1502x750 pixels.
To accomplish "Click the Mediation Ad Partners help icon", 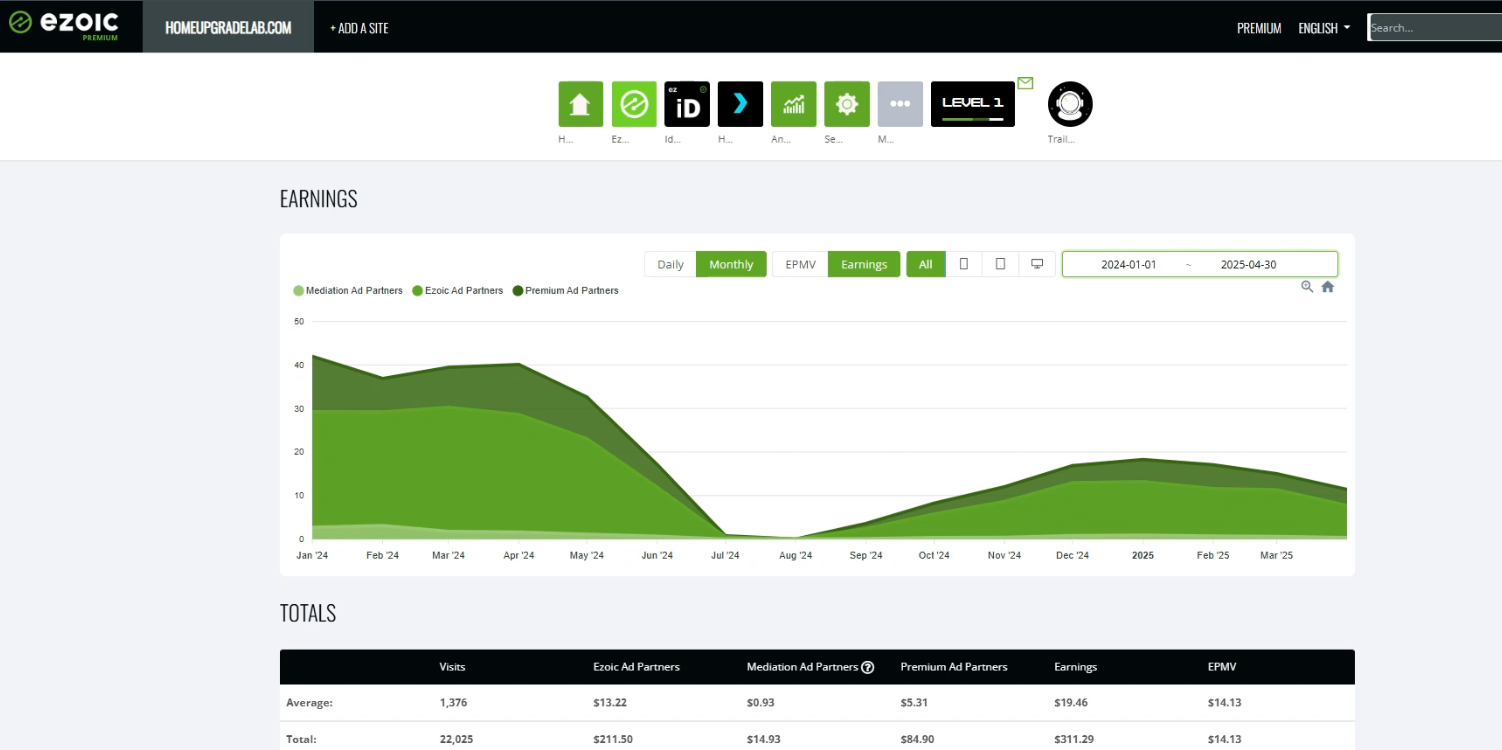I will 868,667.
